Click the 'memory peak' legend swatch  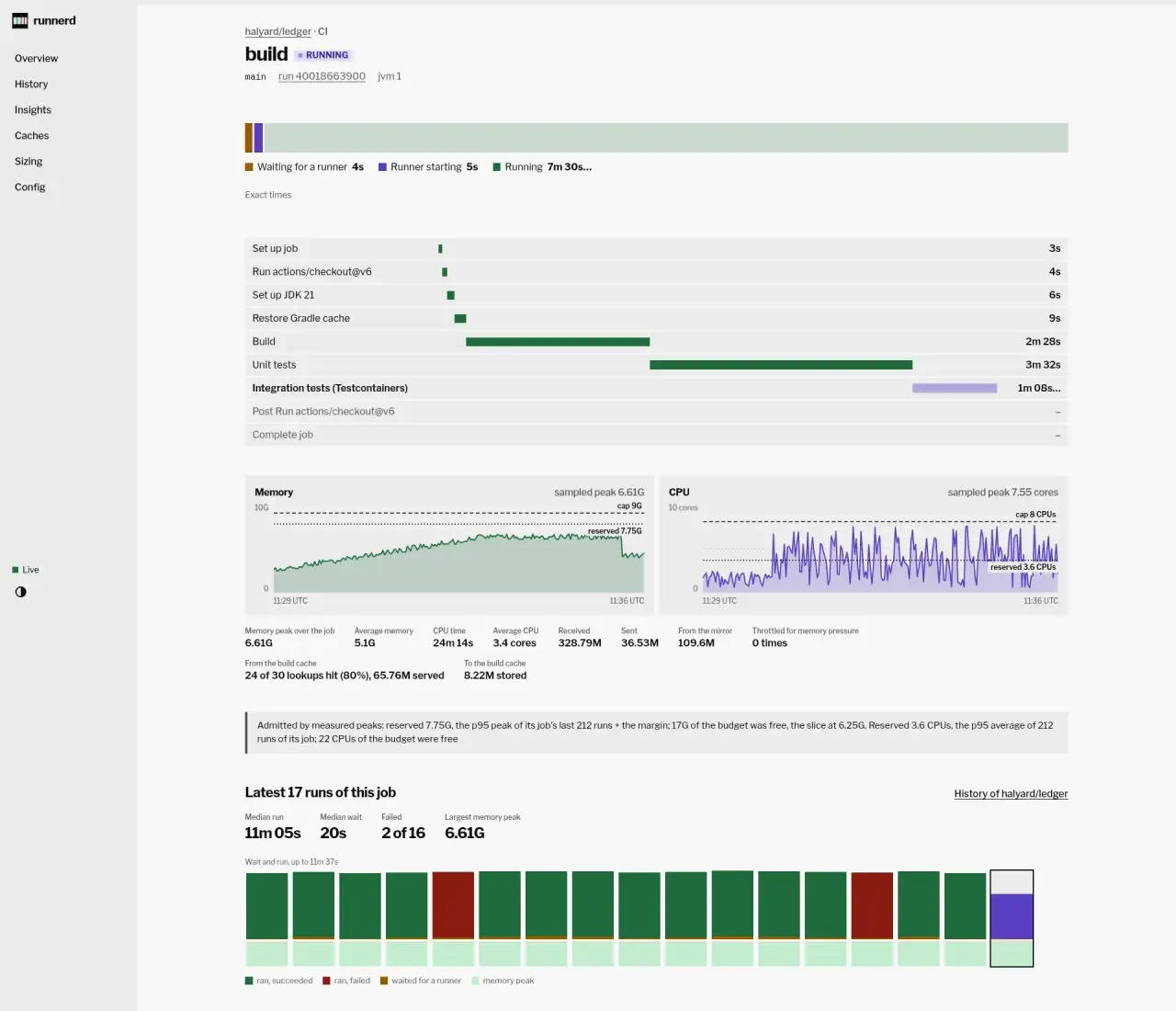coord(475,981)
